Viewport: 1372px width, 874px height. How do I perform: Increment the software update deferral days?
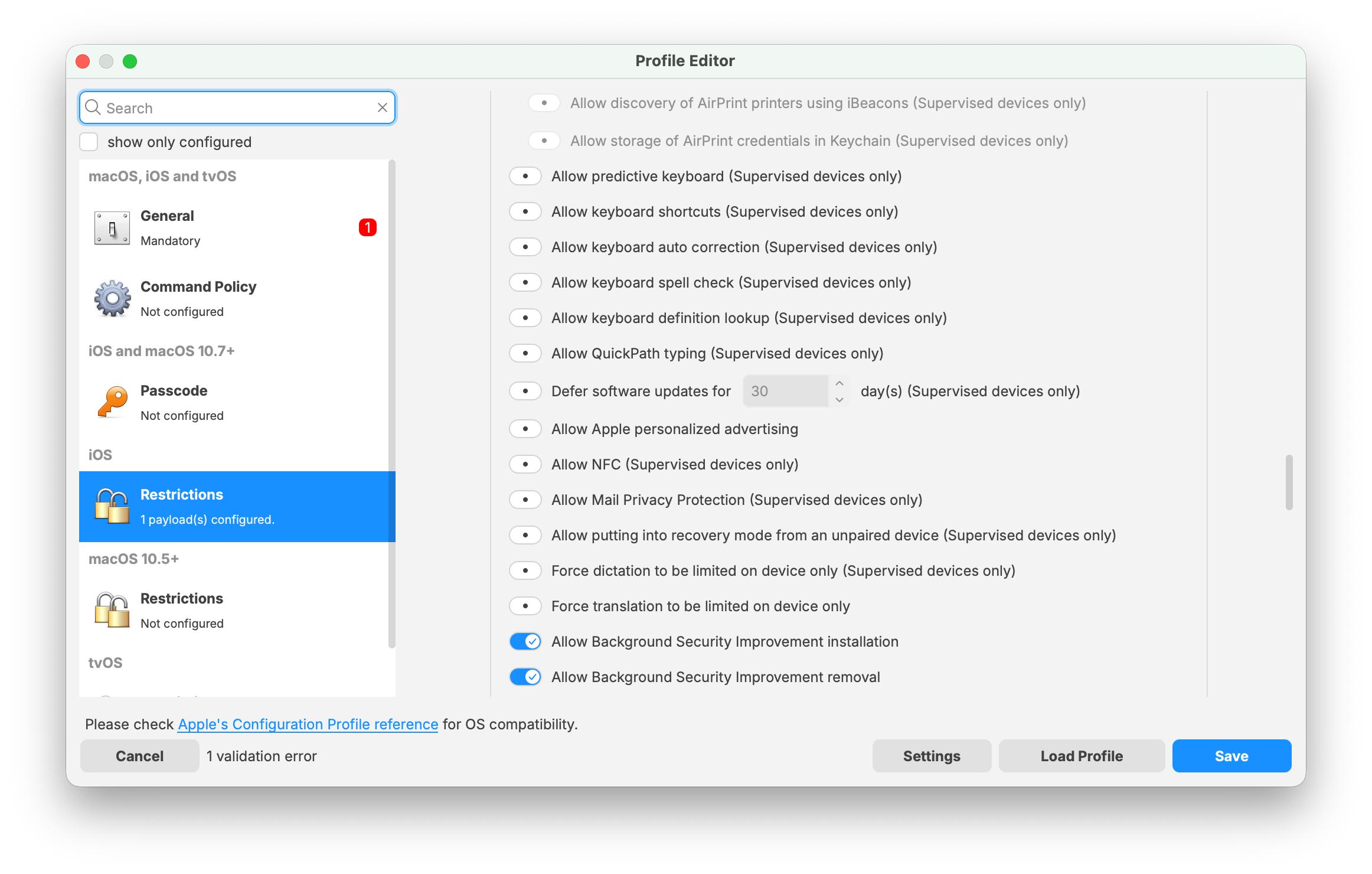(838, 385)
